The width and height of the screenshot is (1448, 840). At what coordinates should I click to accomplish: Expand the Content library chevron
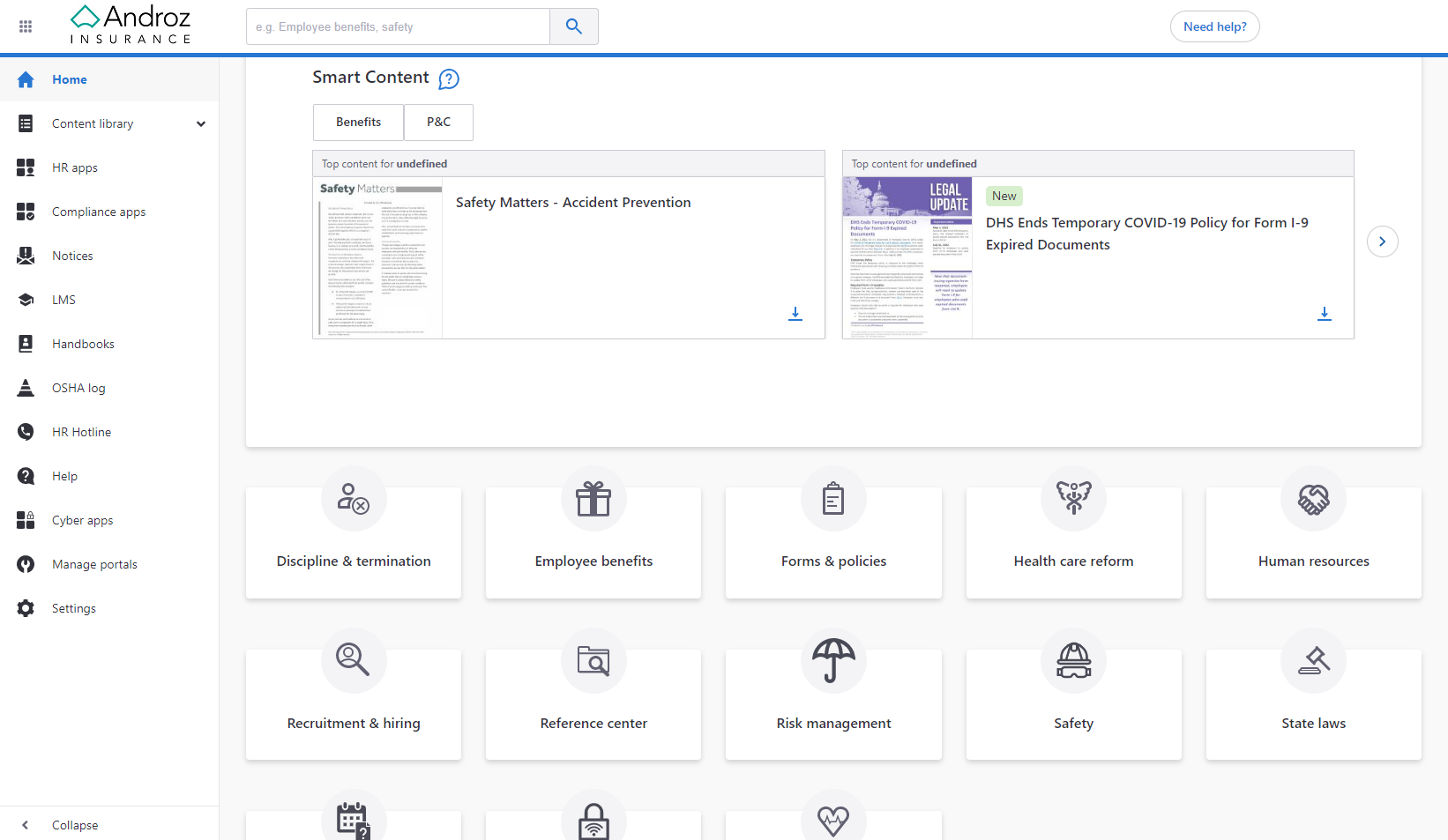(201, 124)
